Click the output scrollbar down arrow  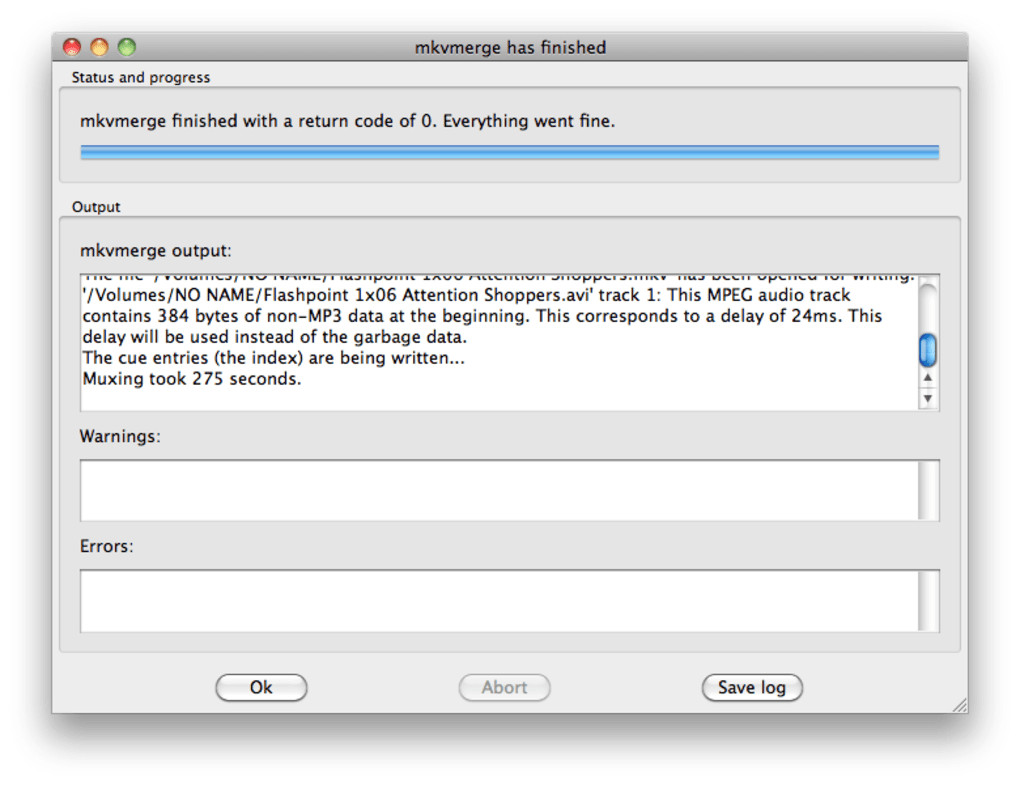(928, 398)
